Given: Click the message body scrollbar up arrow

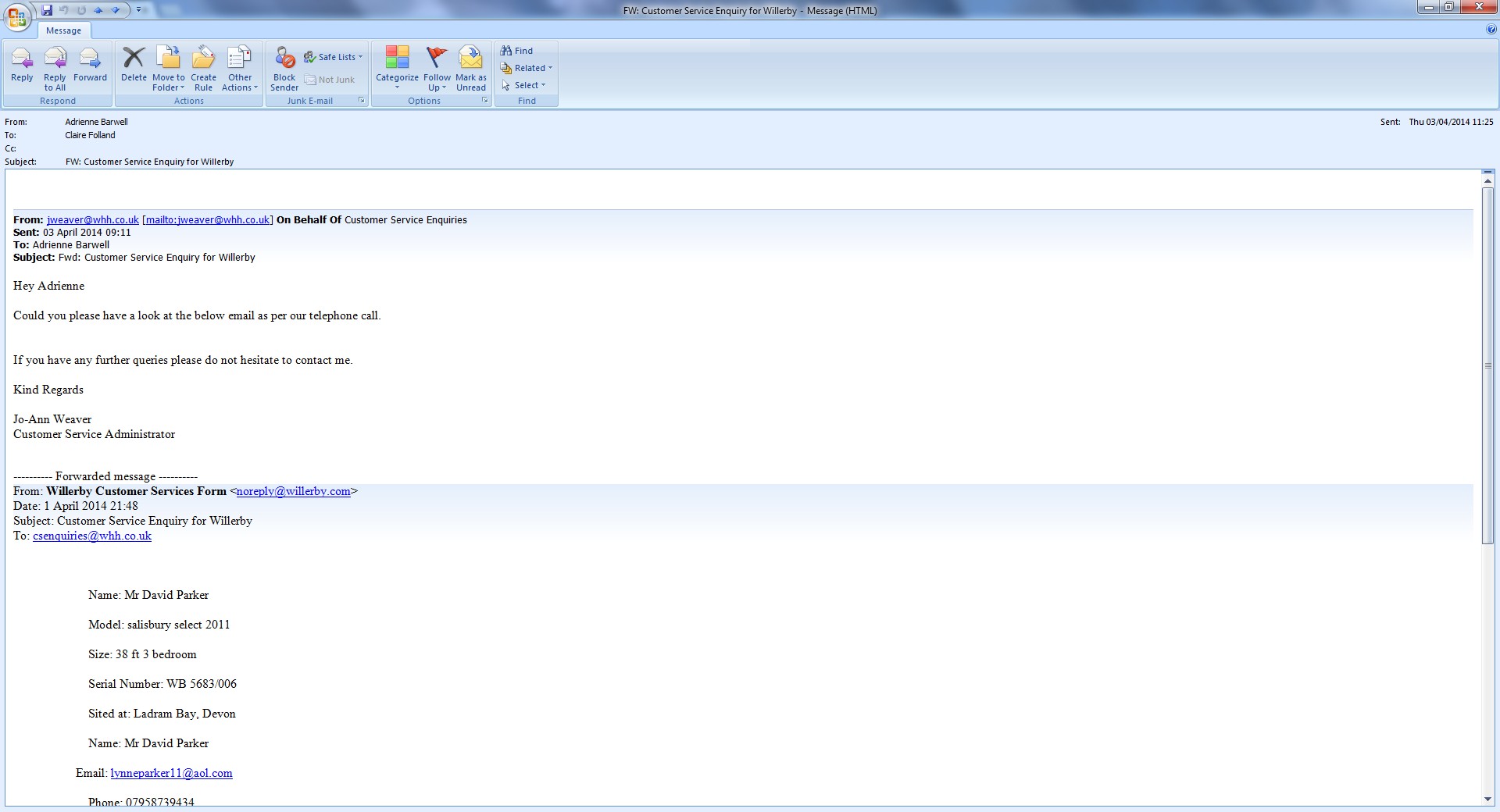Looking at the screenshot, I should click(x=1487, y=181).
